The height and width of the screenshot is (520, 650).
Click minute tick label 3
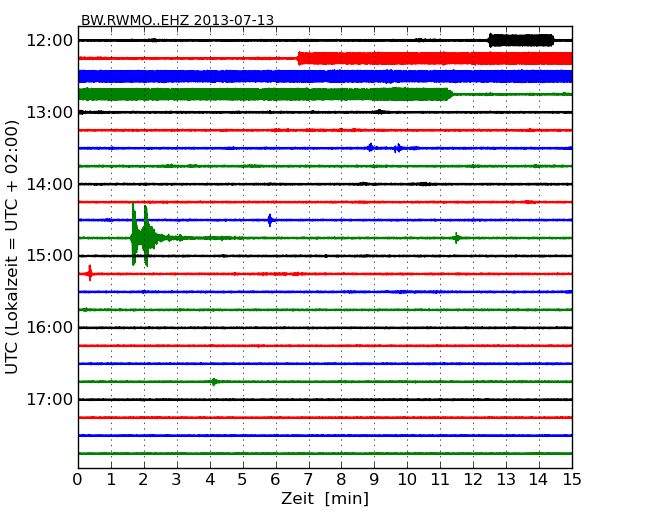(x=177, y=480)
